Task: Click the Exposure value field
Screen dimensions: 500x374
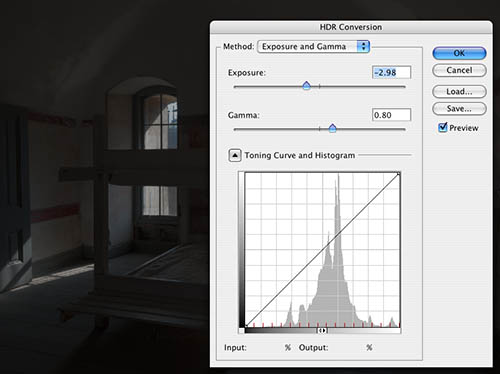Action: pyautogui.click(x=391, y=73)
